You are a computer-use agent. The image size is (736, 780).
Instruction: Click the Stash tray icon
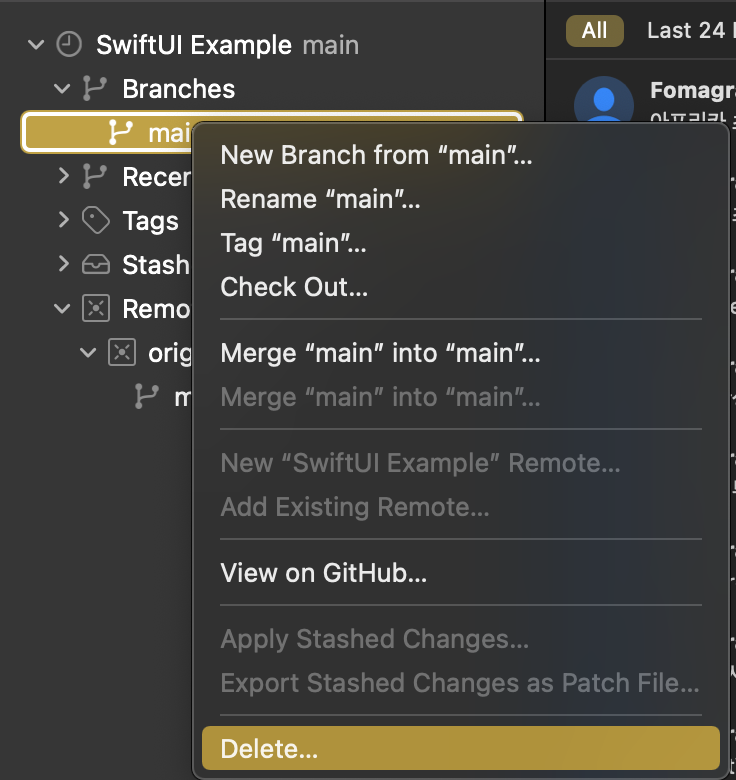click(95, 264)
